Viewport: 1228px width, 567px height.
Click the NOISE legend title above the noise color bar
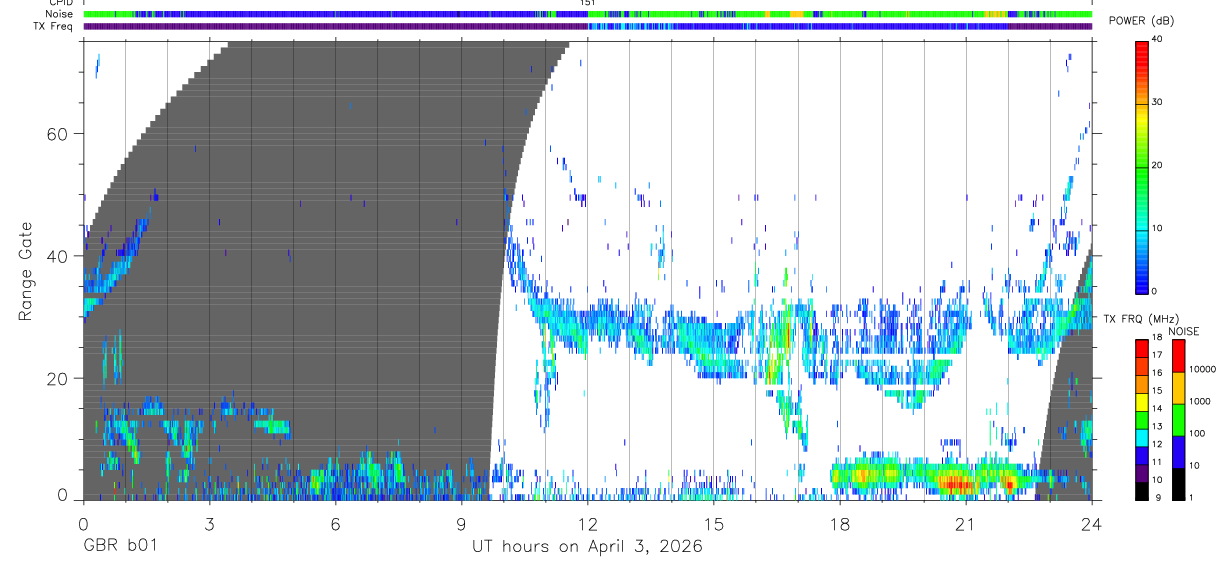click(1184, 332)
